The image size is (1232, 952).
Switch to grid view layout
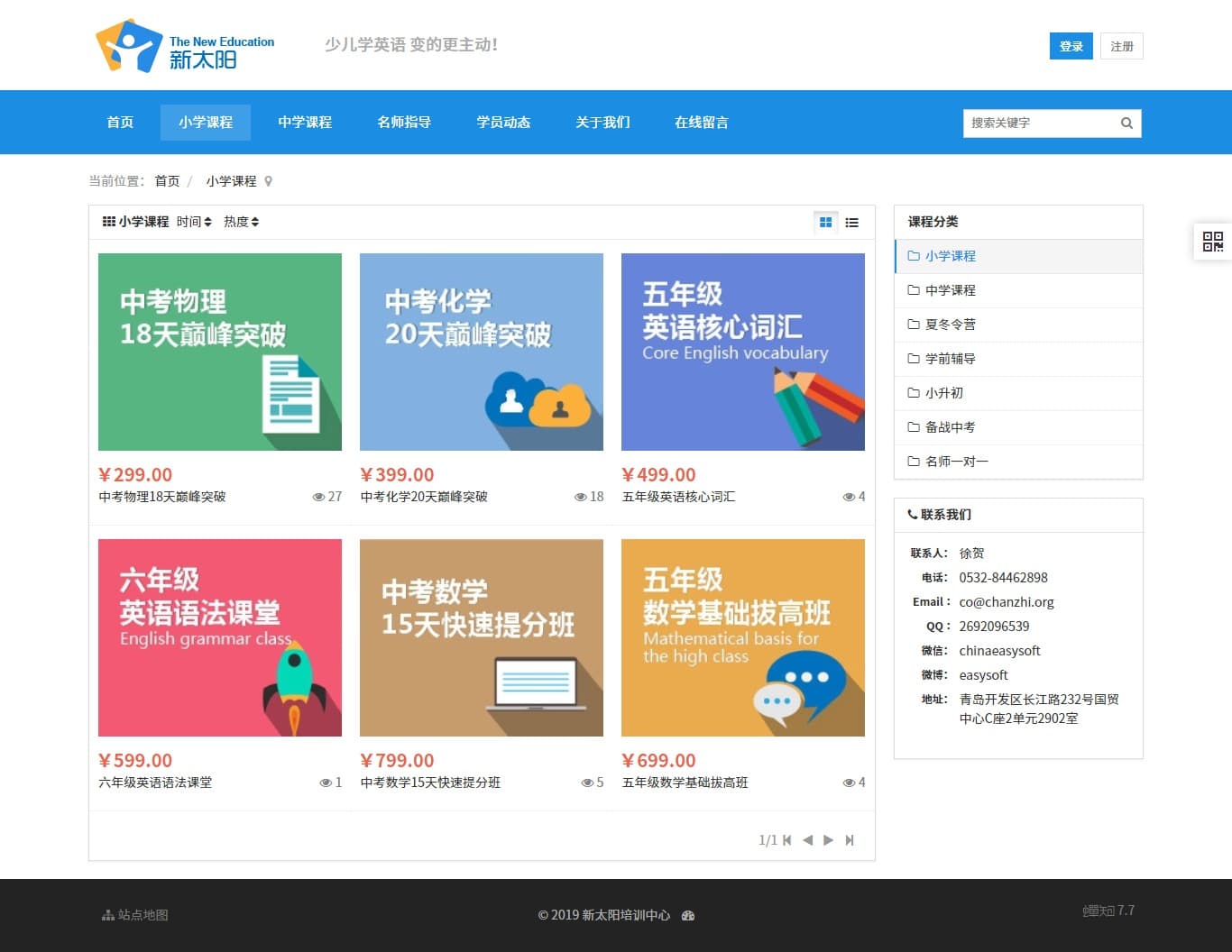pos(825,222)
